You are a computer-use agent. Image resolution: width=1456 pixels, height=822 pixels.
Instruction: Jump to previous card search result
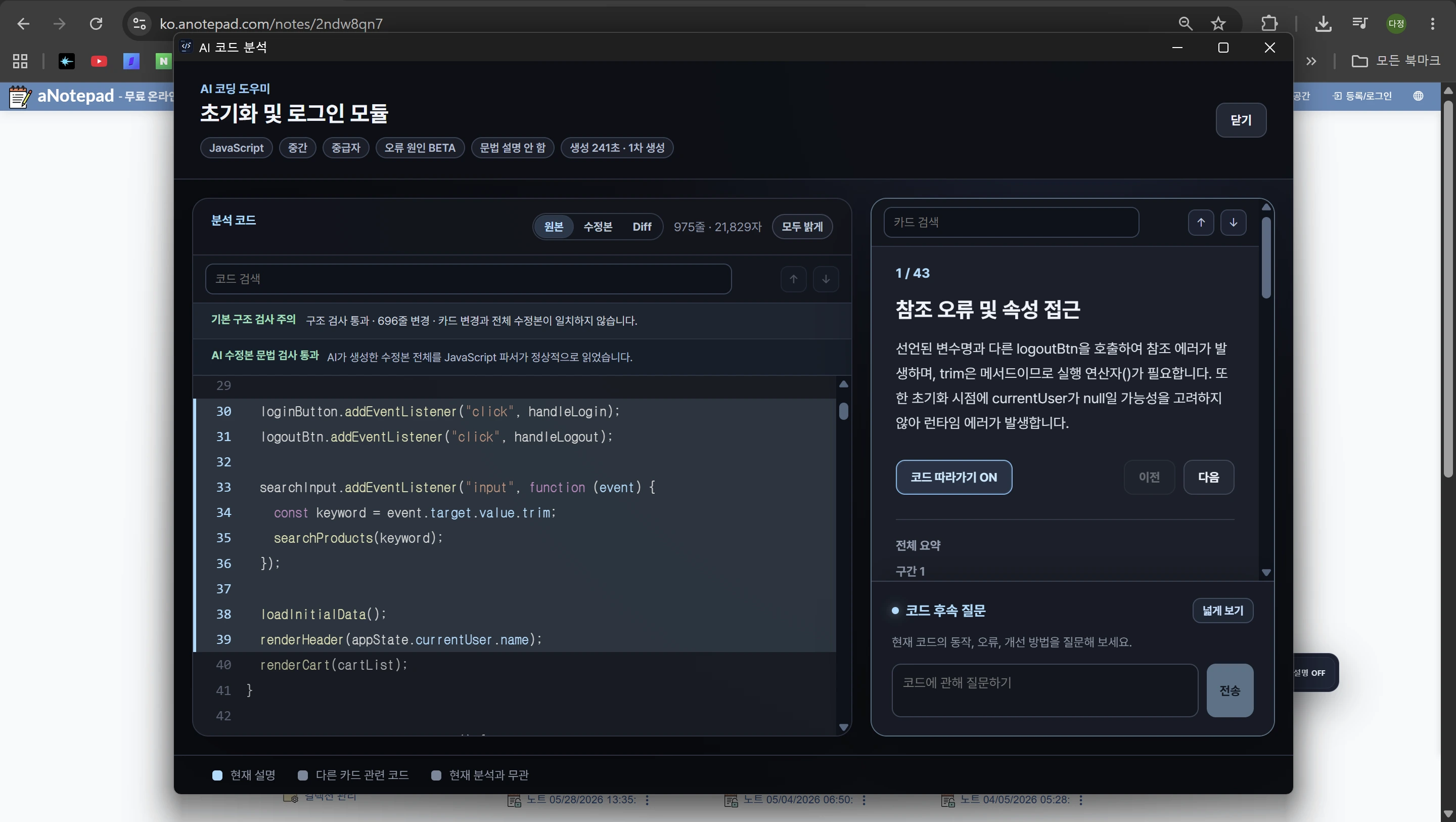point(1201,223)
